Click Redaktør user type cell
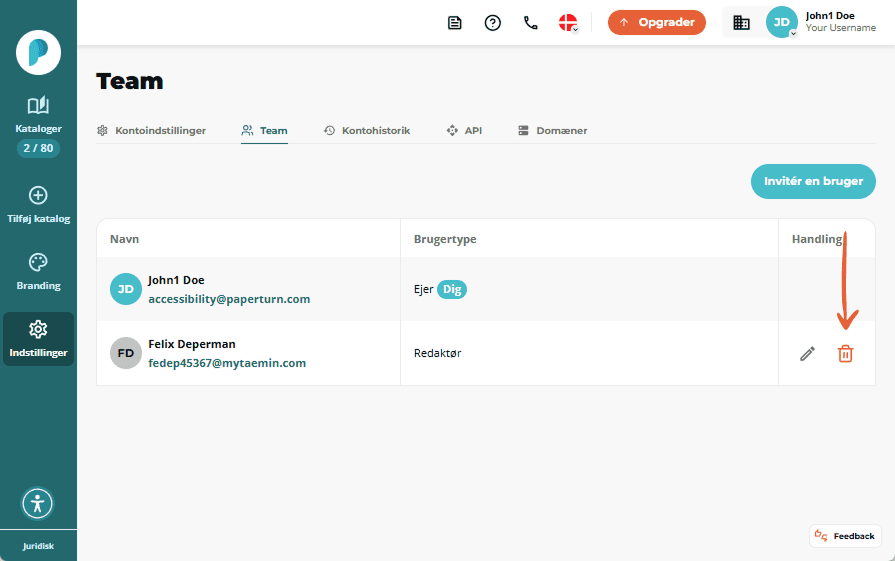This screenshot has height=561, width=895. 438,353
